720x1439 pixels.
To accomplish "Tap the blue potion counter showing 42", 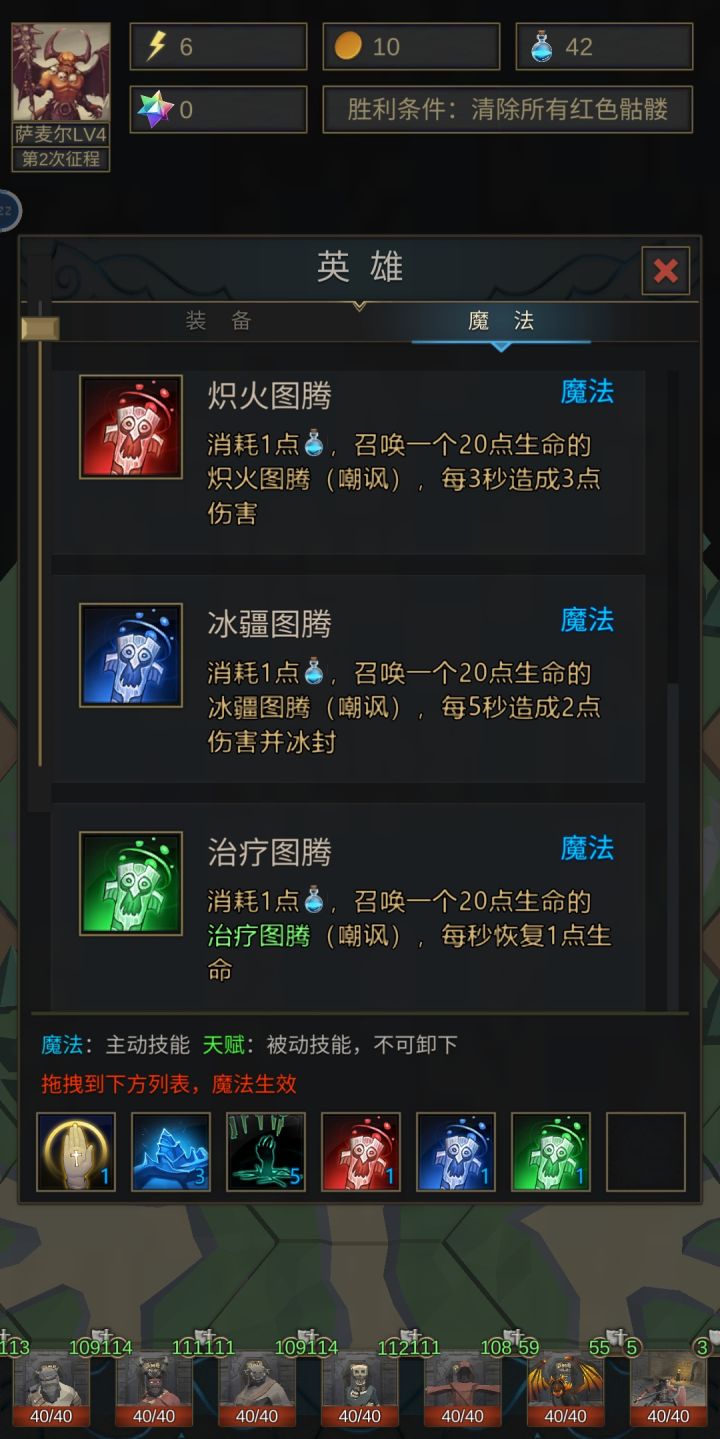I will point(604,47).
